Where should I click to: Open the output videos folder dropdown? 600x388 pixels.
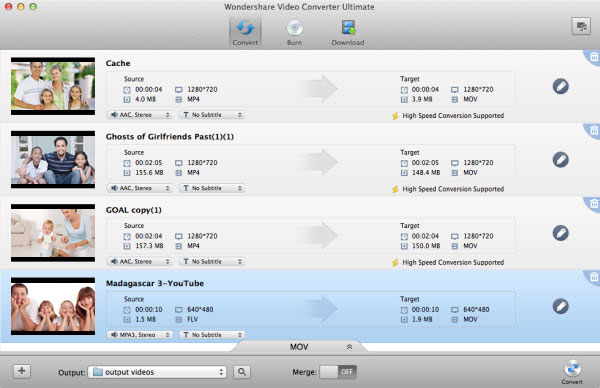157,372
